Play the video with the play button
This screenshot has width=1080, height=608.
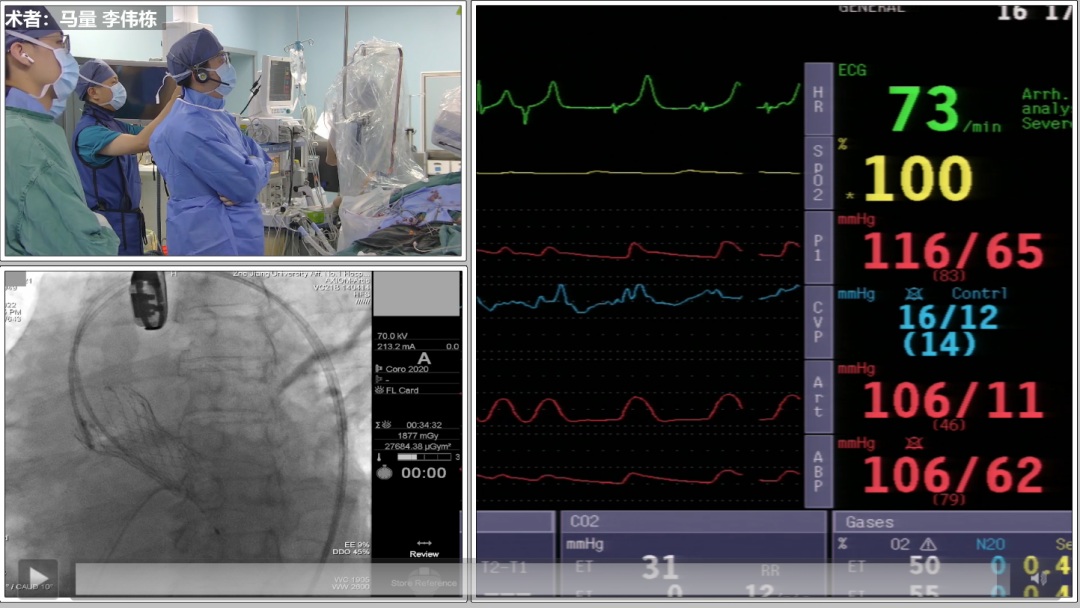point(38,578)
